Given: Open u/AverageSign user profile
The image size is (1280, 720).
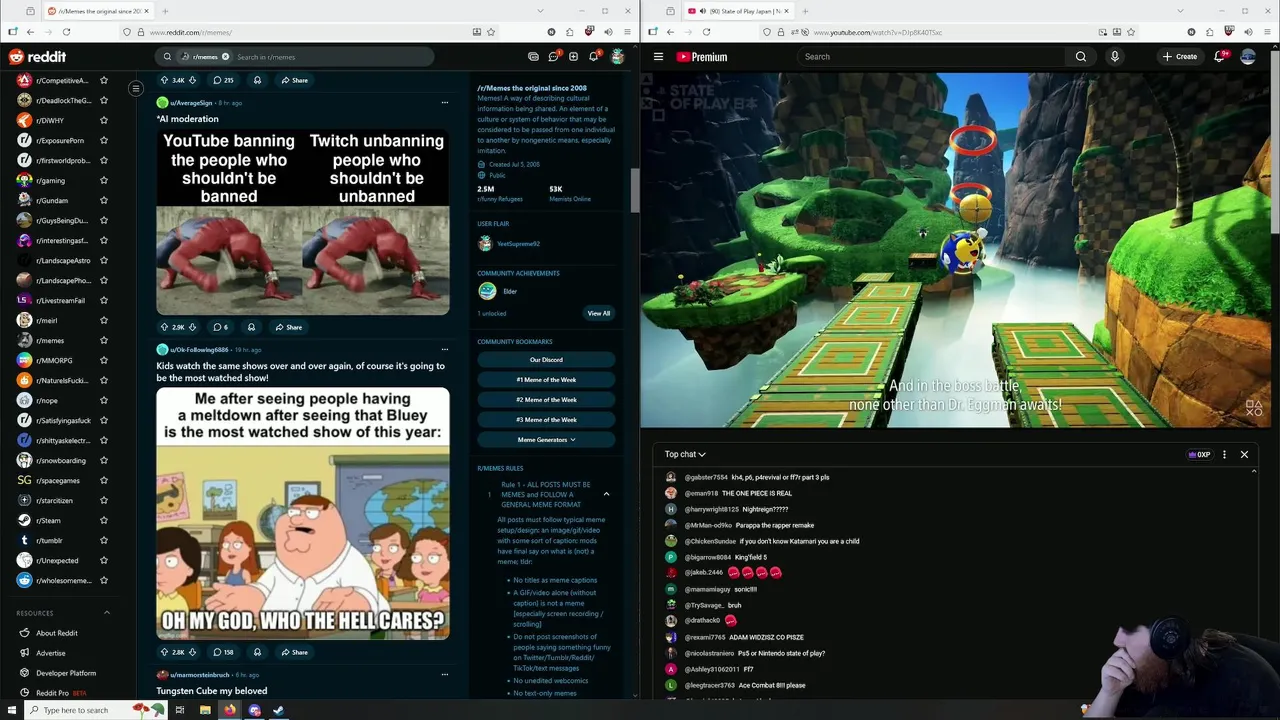Looking at the screenshot, I should tap(191, 103).
